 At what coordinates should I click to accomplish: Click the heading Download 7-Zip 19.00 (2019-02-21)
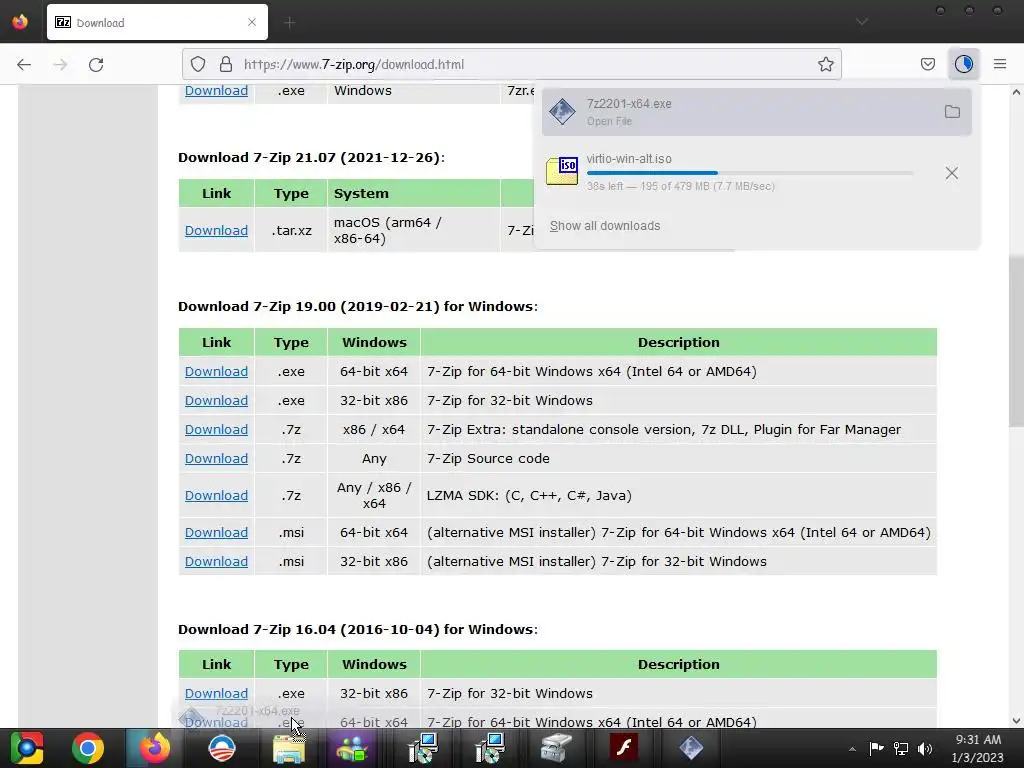tap(358, 306)
